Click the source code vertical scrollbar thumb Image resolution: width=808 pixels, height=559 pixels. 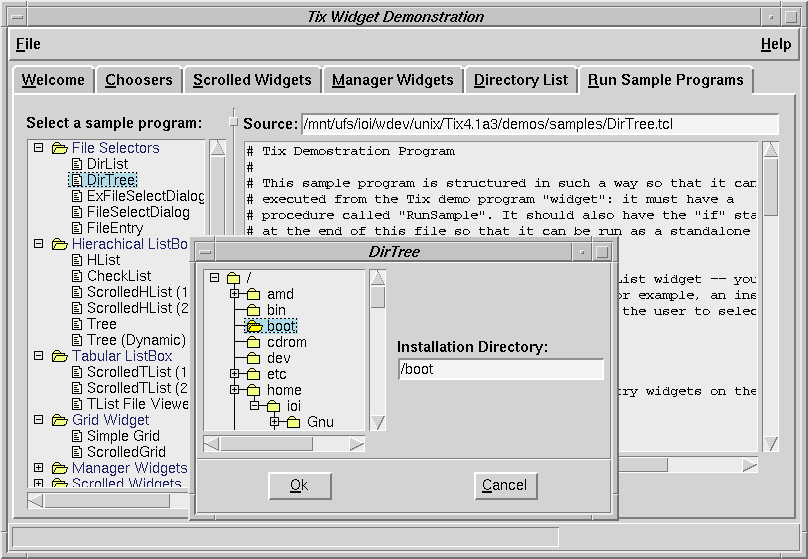(771, 187)
